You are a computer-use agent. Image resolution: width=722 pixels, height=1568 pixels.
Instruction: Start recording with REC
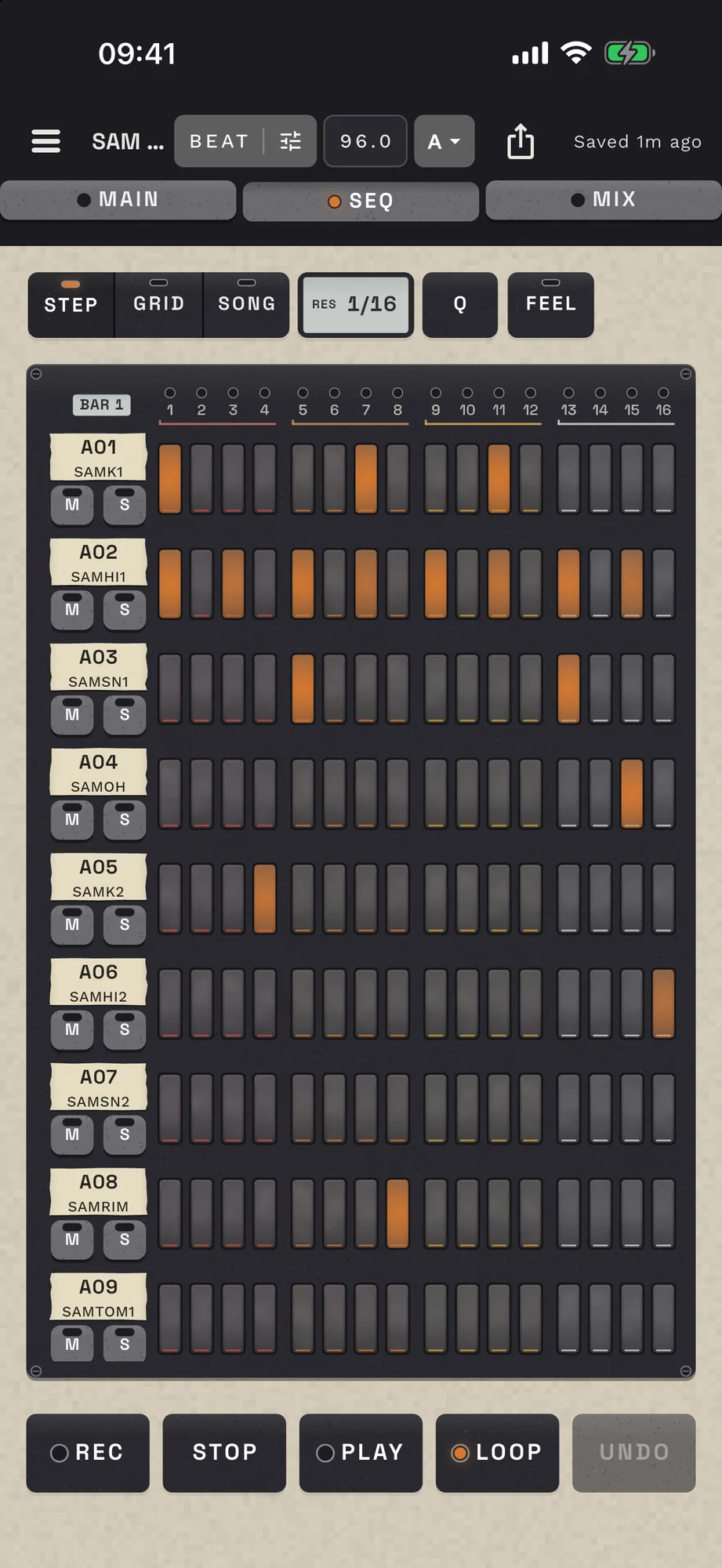click(x=88, y=1453)
